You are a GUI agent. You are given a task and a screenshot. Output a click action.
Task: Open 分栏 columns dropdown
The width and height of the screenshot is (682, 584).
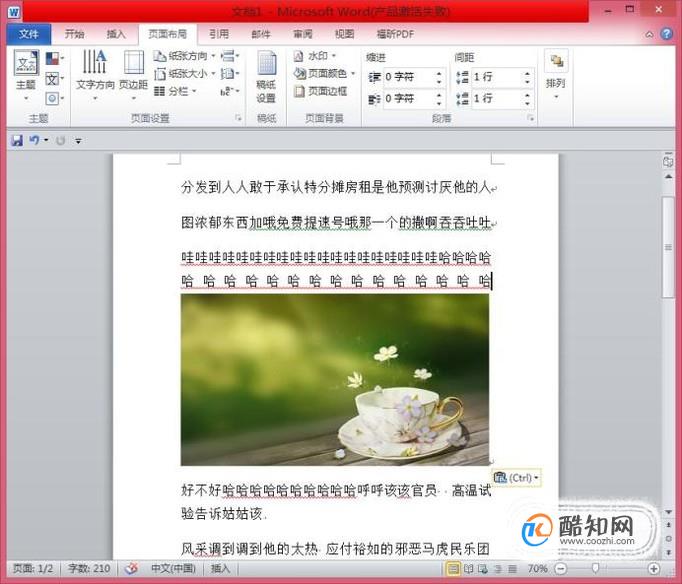pyautogui.click(x=175, y=91)
